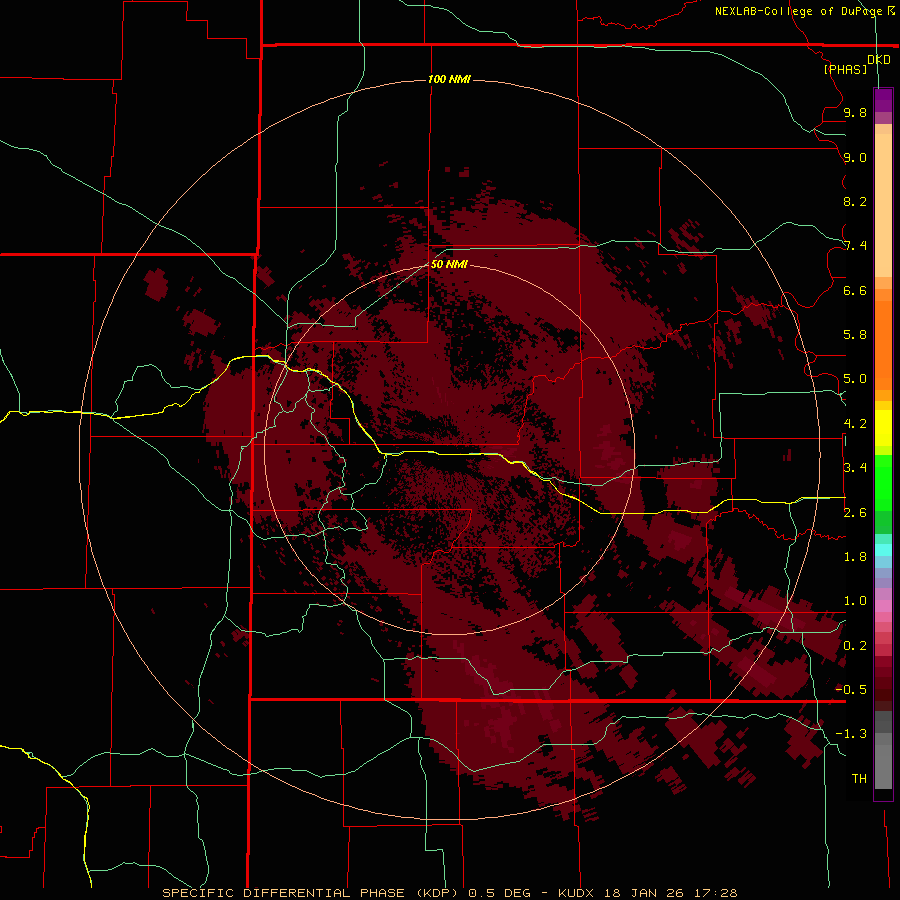This screenshot has width=900, height=900.
Task: Click the DKD label above the color scale
Action: click(x=879, y=60)
